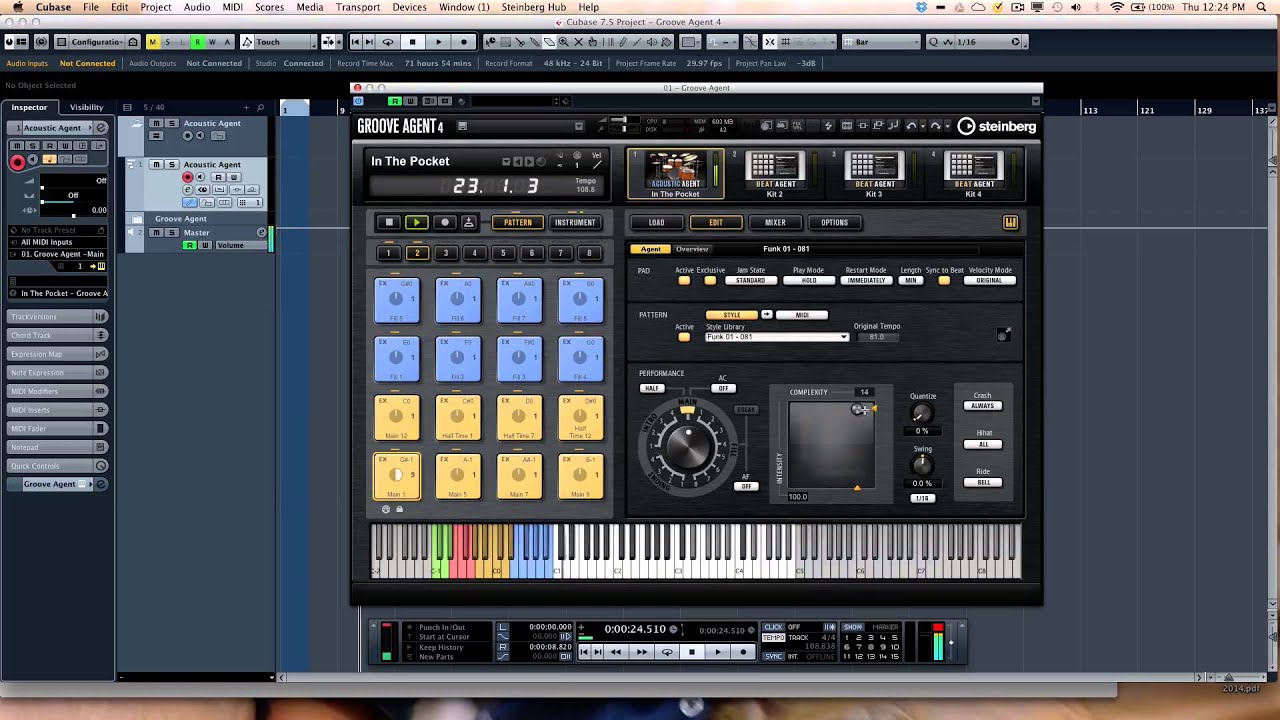Toggle the PATTERN Active indicator
The height and width of the screenshot is (720, 1280).
pyautogui.click(x=684, y=337)
